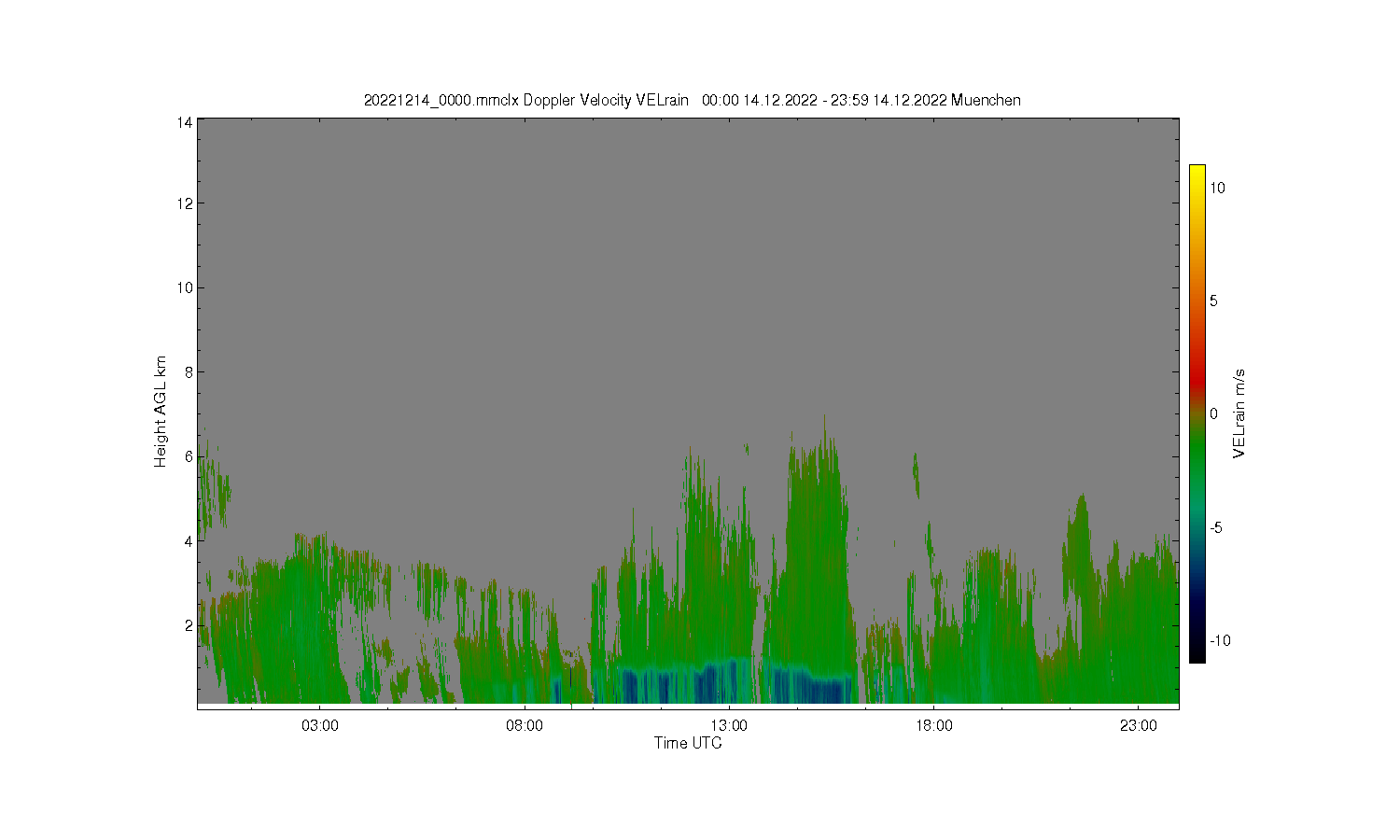Click the 13:00 time tick label
1400x840 pixels.
coord(729,725)
